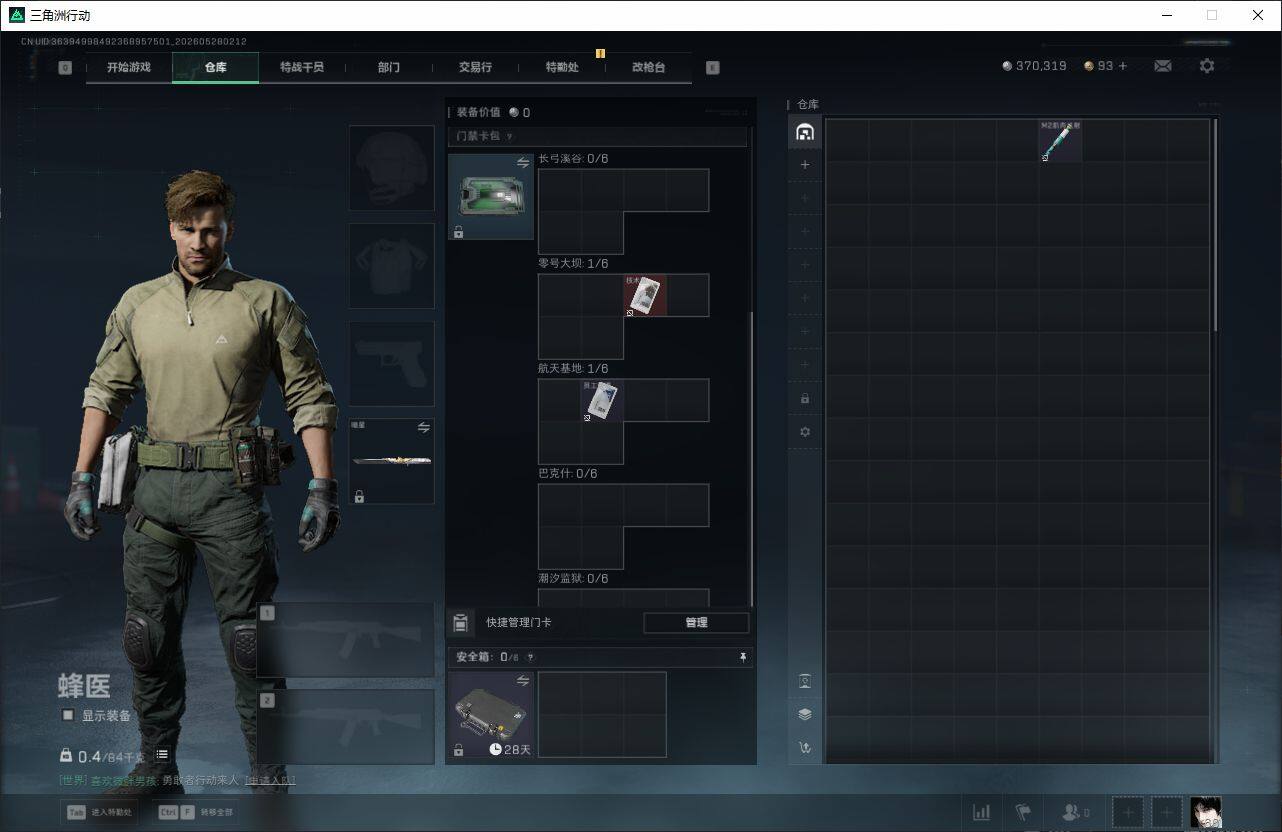
Task: Open the 安全箱 help question mark
Action: (x=530, y=657)
